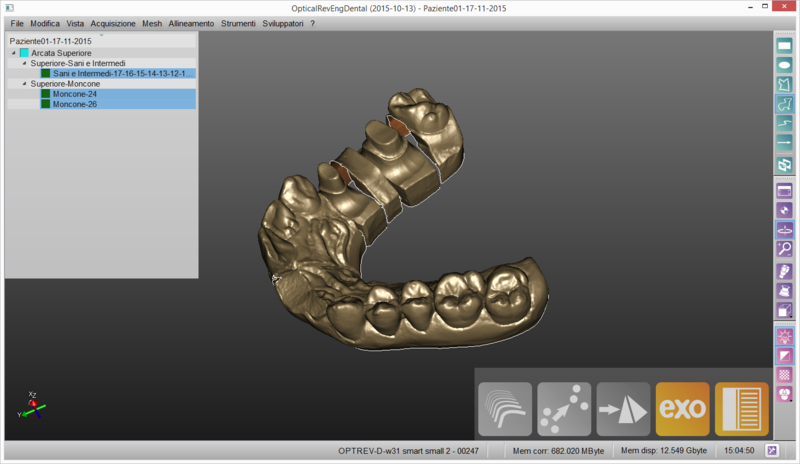Viewport: 800px width, 464px height.
Task: Click the point alignment icon with dots and arrow
Action: click(564, 409)
